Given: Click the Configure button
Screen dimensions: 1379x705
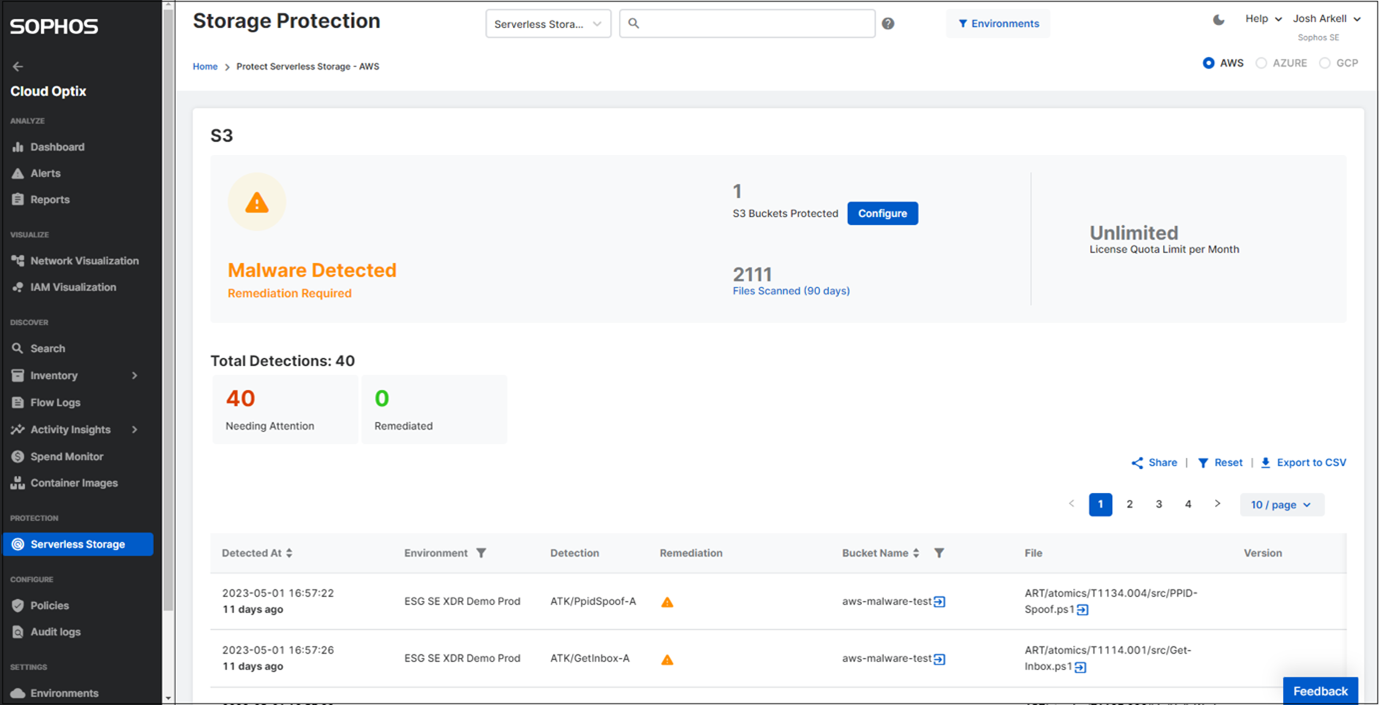Looking at the screenshot, I should point(882,213).
